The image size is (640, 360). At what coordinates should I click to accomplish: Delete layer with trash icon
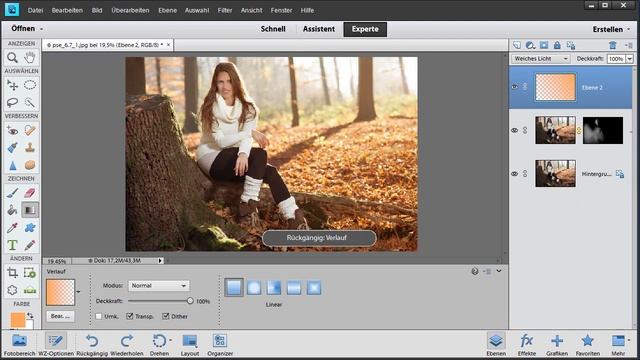(612, 45)
